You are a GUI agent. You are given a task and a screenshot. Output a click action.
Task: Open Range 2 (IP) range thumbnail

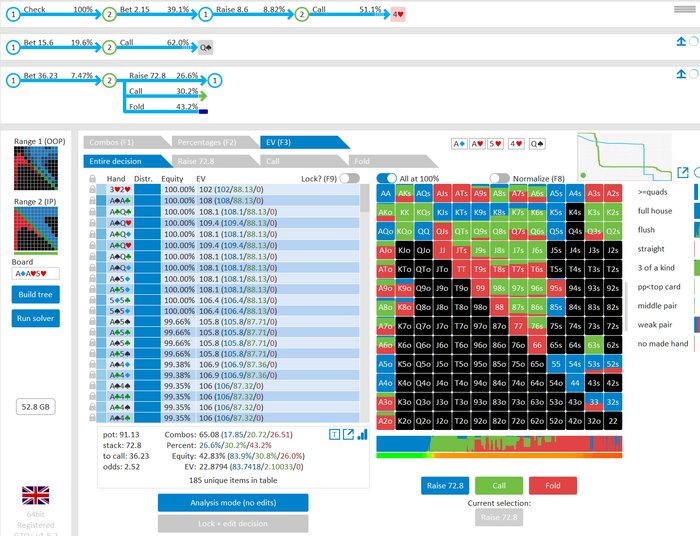click(36, 229)
